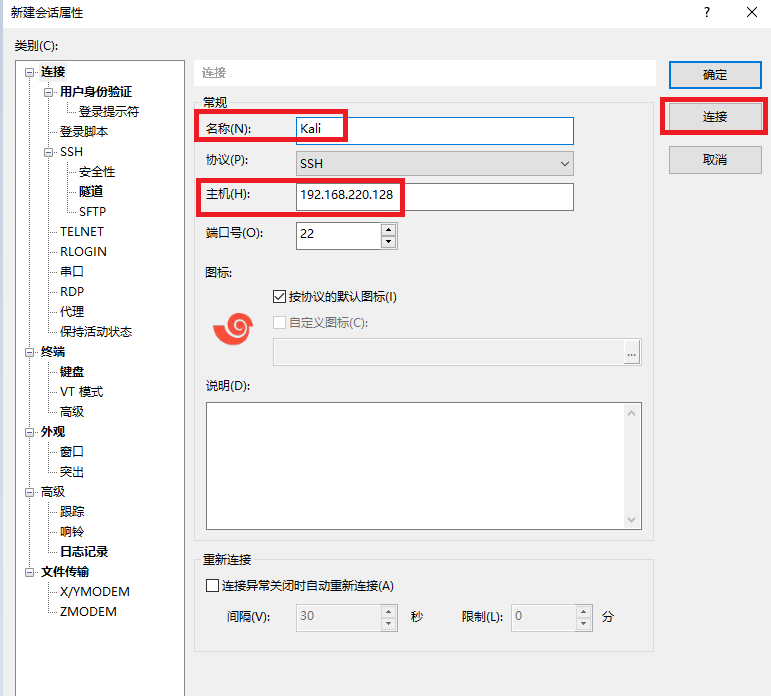Click the 确定 OK button
This screenshot has width=771, height=696.
(x=715, y=75)
